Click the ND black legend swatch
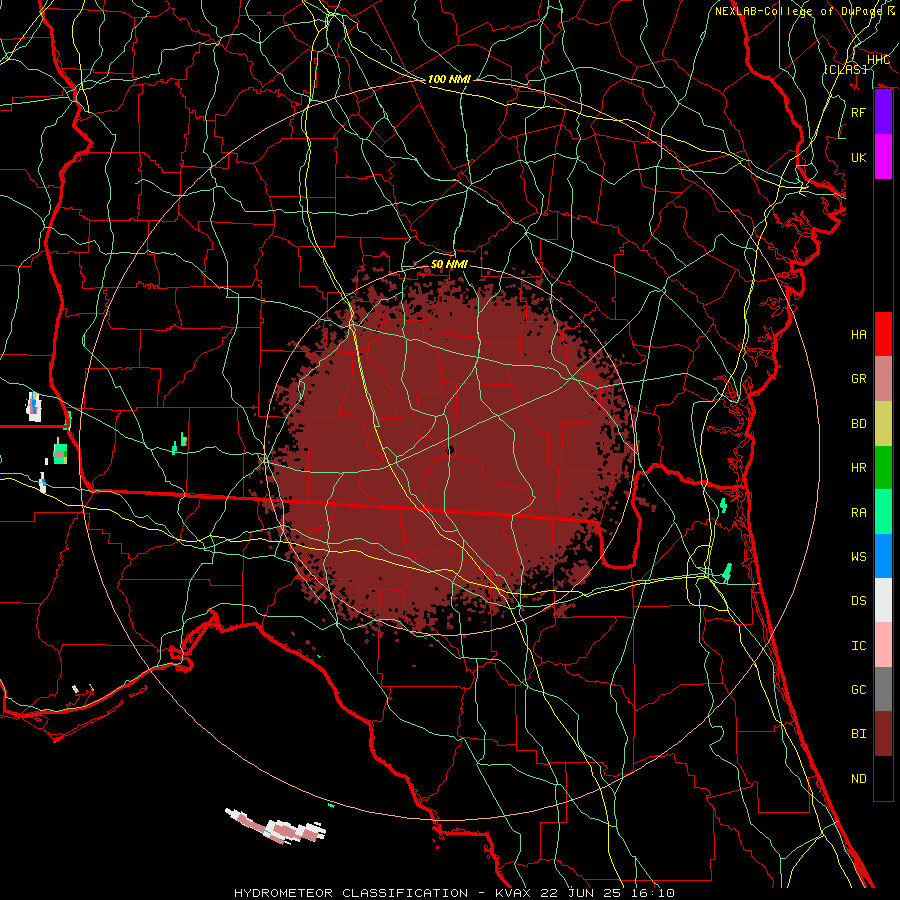Screen dimensions: 900x900 click(x=883, y=778)
